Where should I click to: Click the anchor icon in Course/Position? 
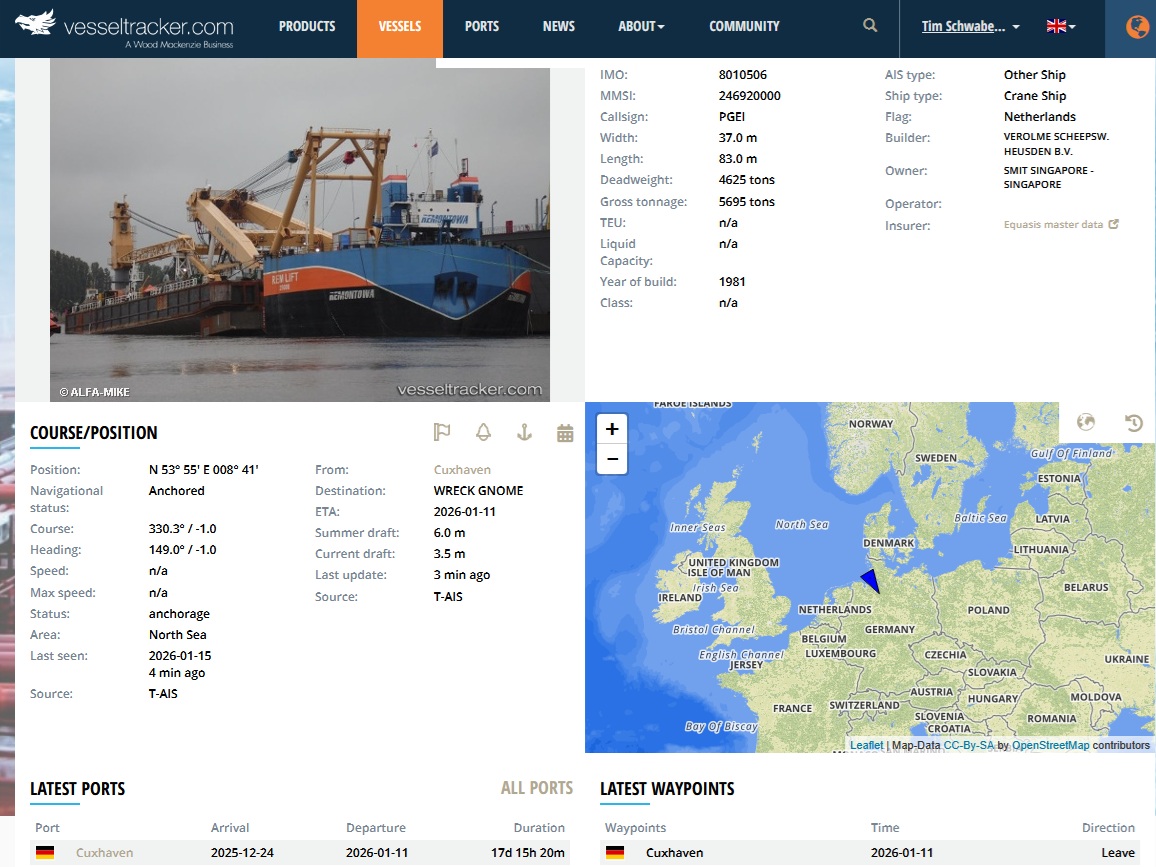pyautogui.click(x=524, y=432)
